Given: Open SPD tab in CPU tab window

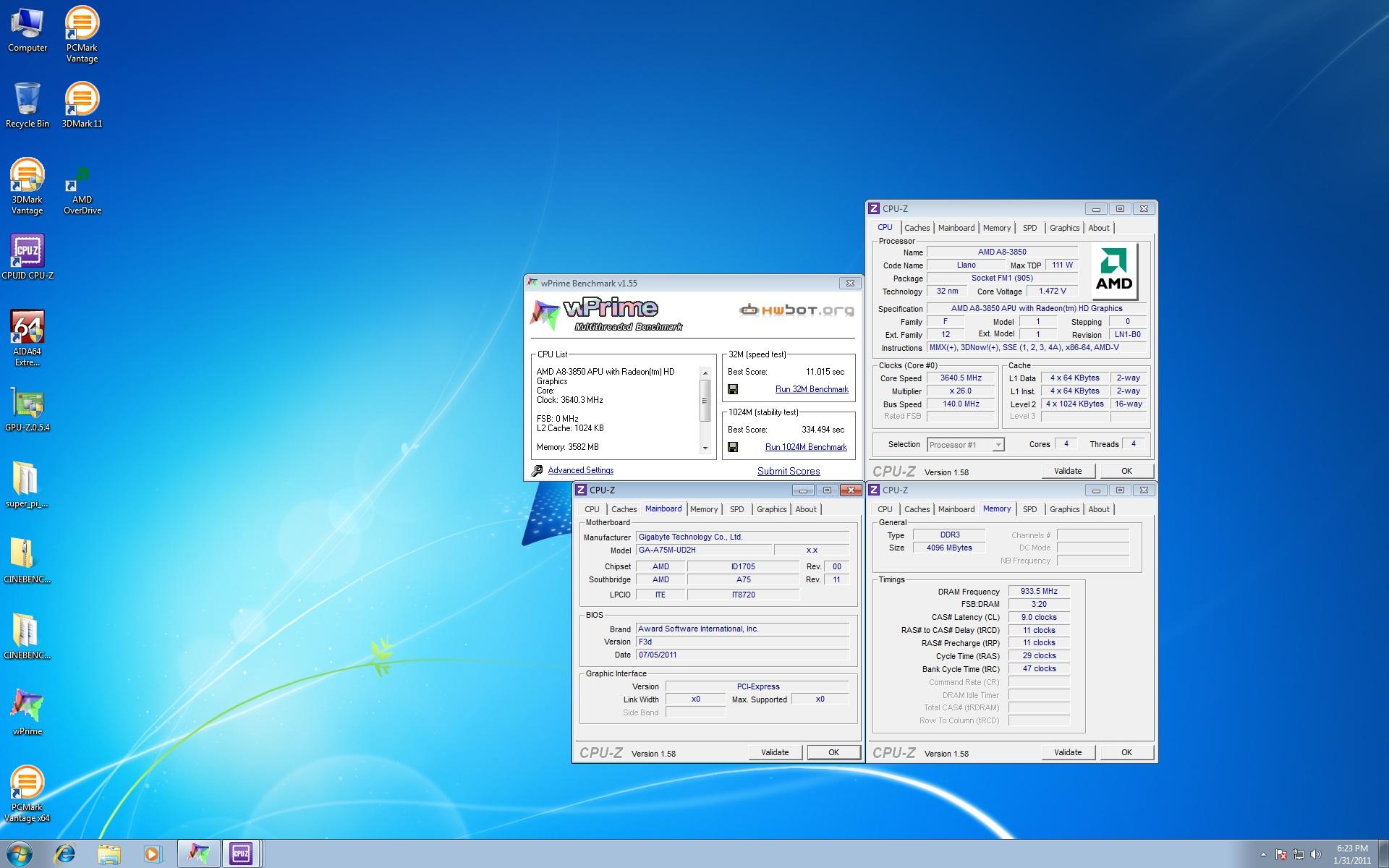Looking at the screenshot, I should (x=1029, y=228).
